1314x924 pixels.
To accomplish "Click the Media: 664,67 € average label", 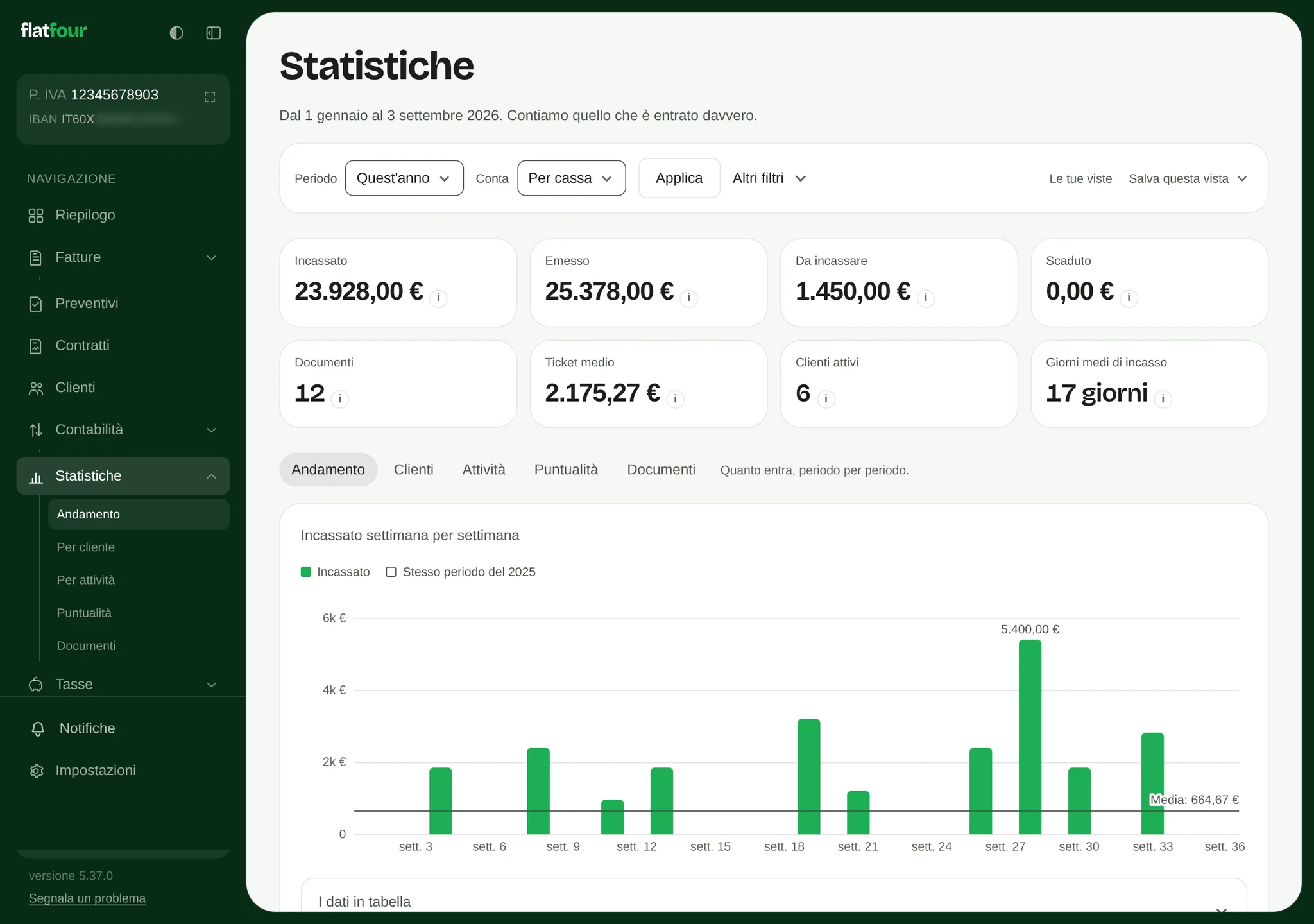I will point(1194,800).
